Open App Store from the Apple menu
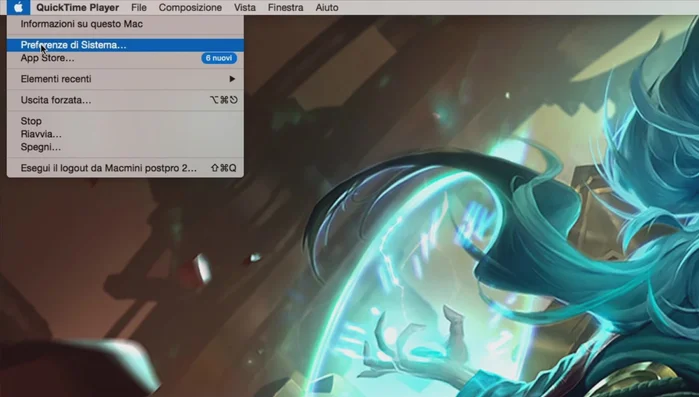 pos(125,58)
